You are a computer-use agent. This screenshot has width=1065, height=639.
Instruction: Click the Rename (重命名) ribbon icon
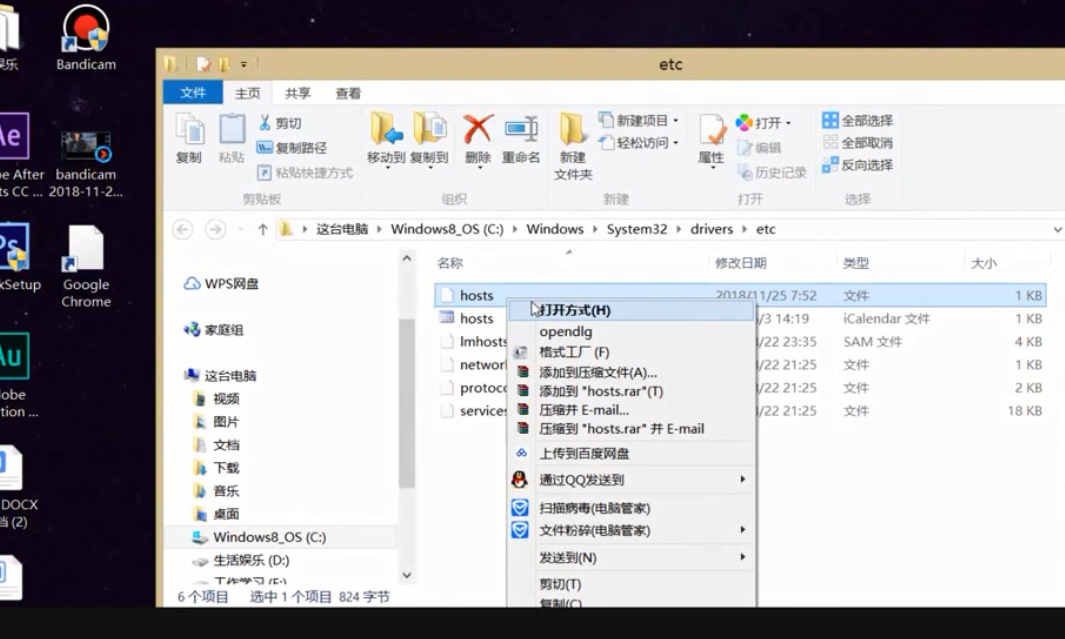521,140
